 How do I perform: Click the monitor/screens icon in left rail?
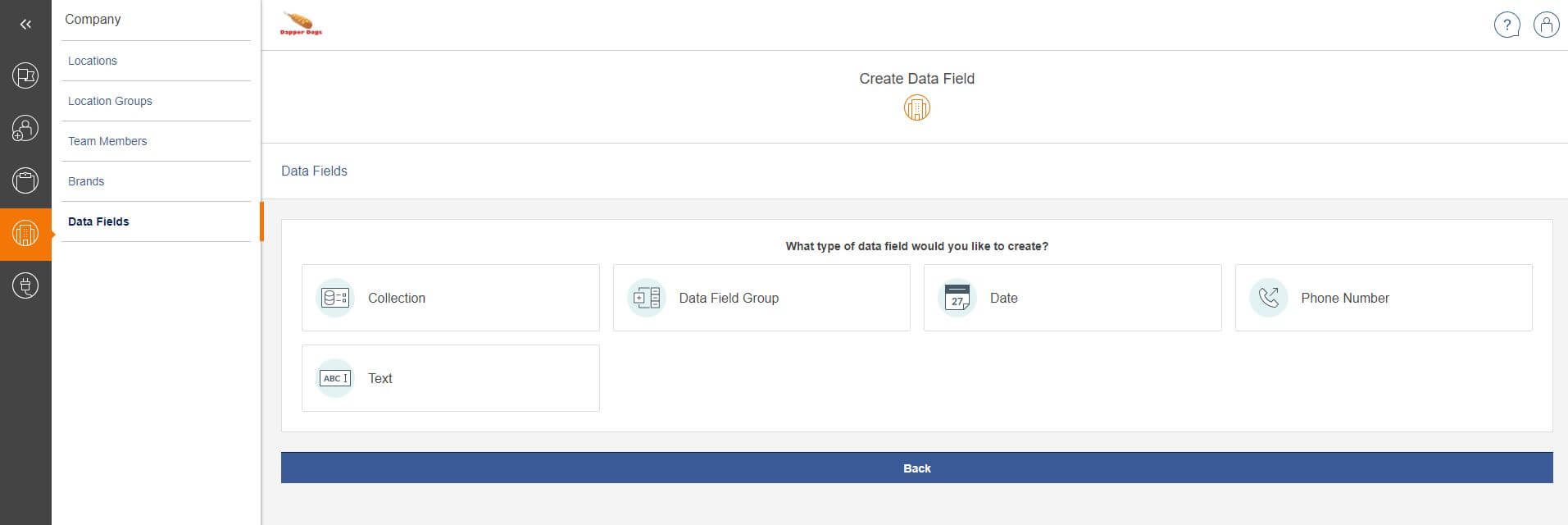coord(25,75)
